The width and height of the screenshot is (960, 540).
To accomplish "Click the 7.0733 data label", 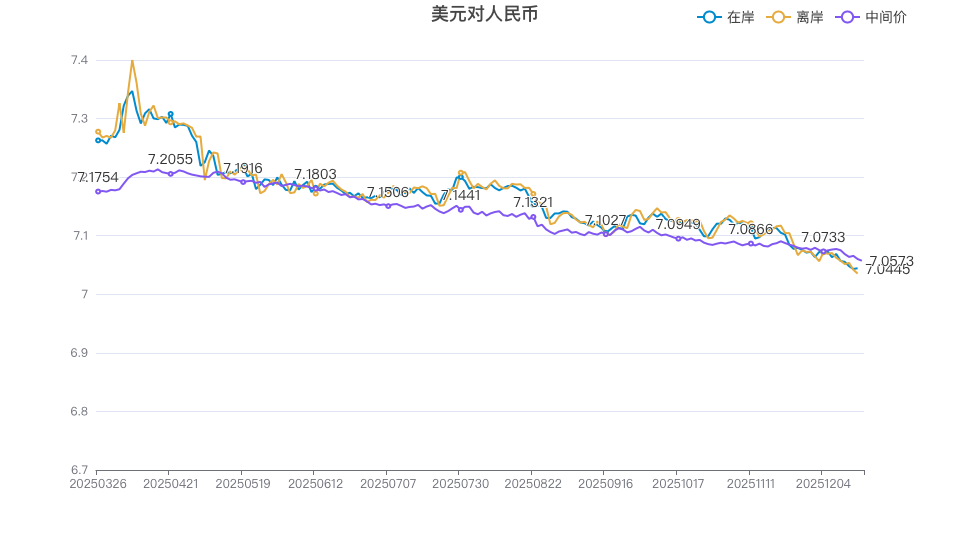I will 823,237.
